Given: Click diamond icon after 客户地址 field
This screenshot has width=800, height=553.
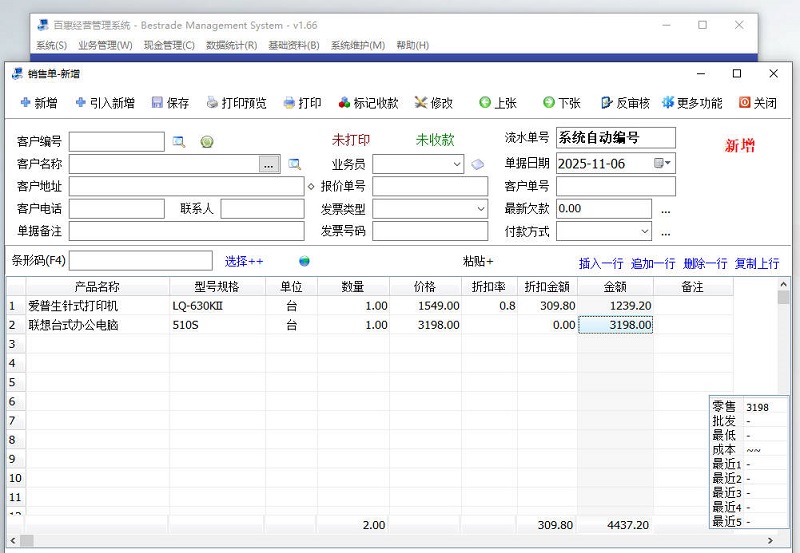Looking at the screenshot, I should [x=311, y=187].
